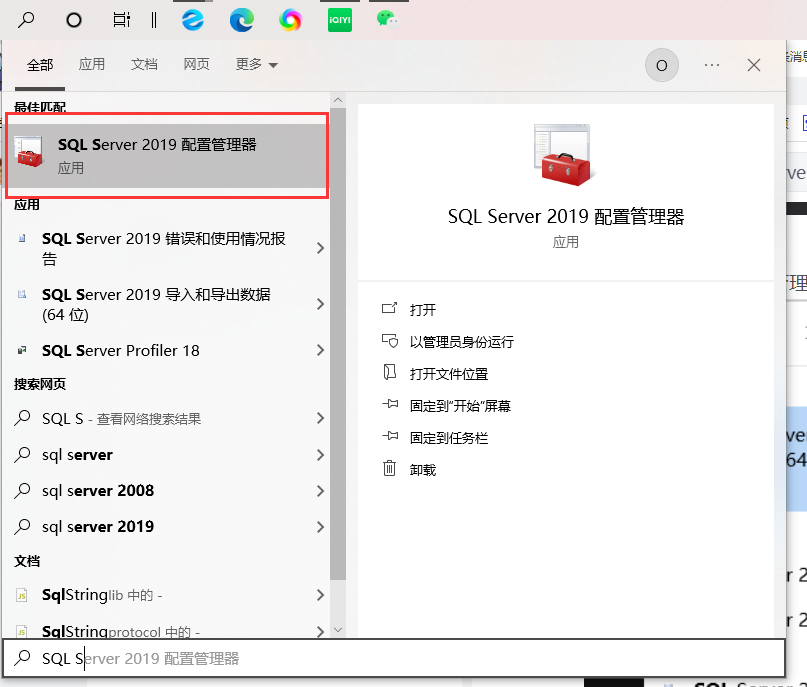Select web suggestion sql server
Viewport: 807px width, 687px height.
164,455
